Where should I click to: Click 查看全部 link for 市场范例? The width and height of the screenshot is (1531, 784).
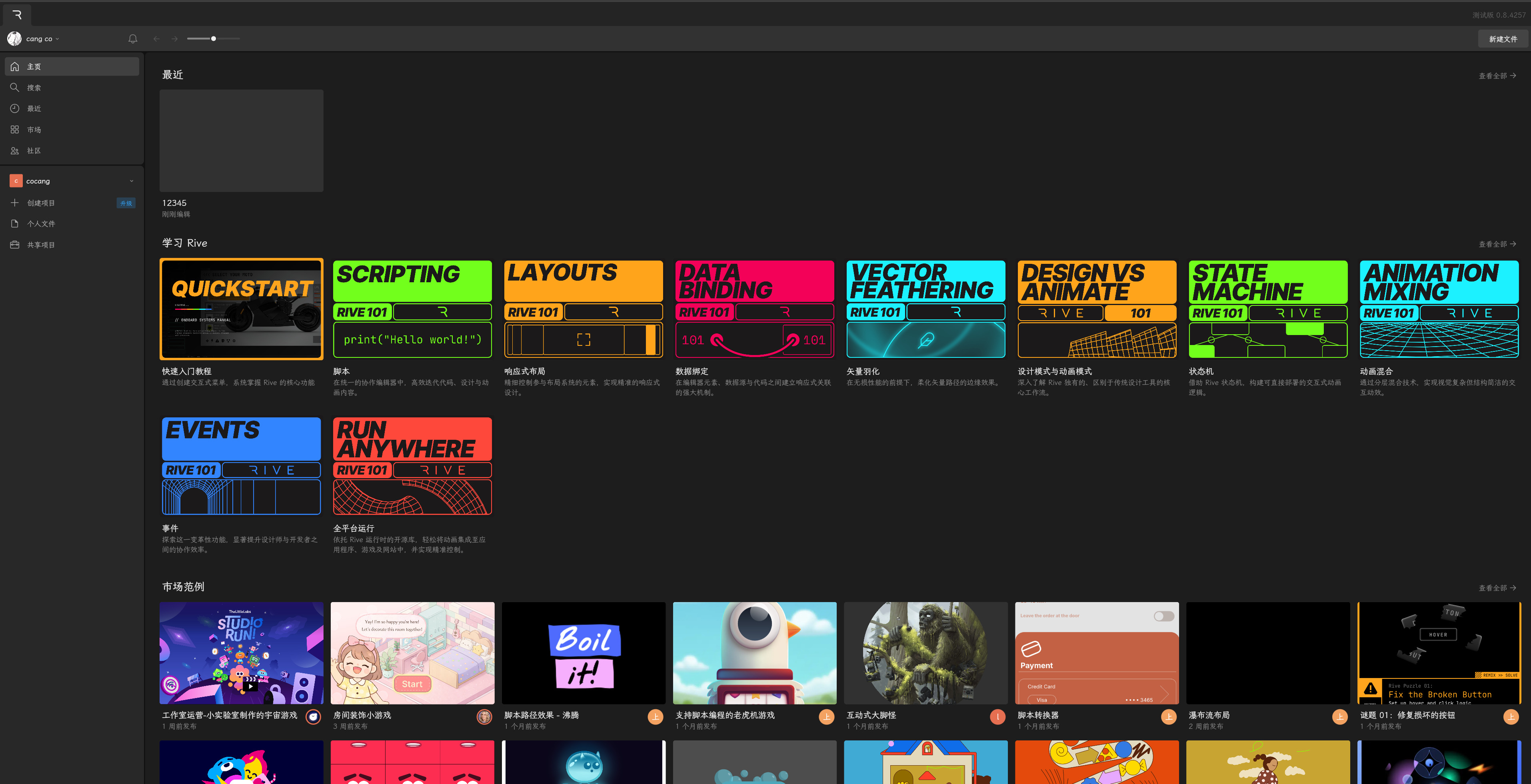pos(1497,588)
